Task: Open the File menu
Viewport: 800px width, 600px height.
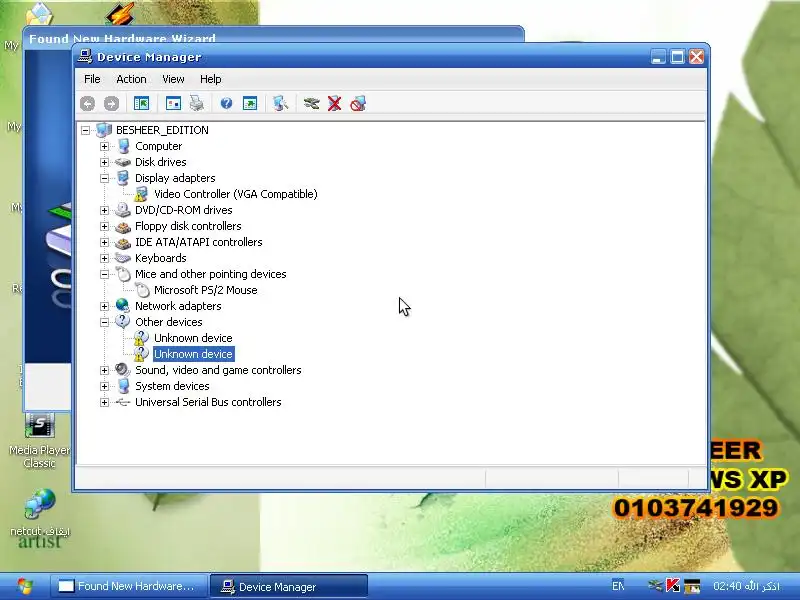Action: pyautogui.click(x=92, y=79)
